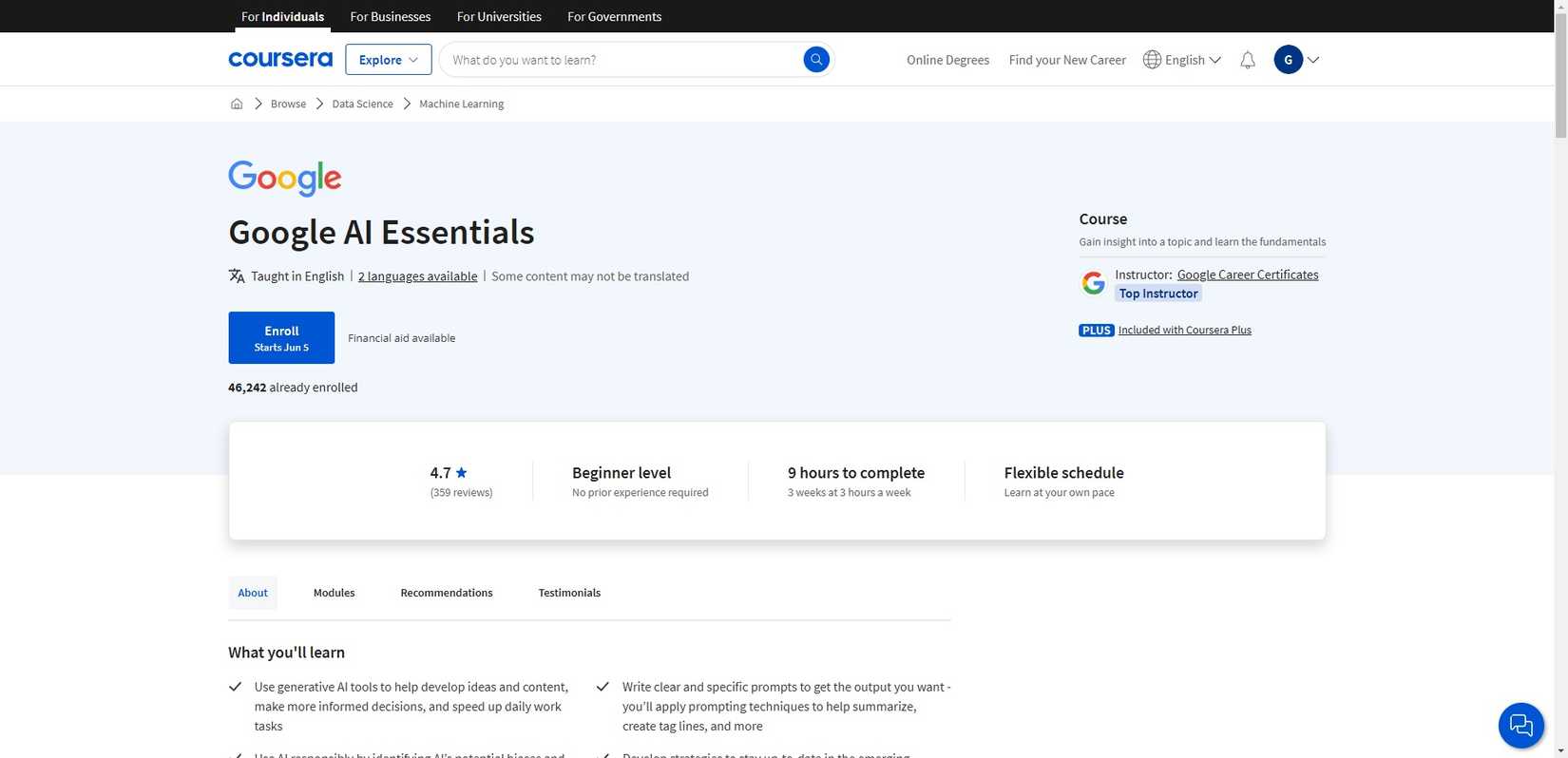Open the Testimonials tab

tap(569, 593)
